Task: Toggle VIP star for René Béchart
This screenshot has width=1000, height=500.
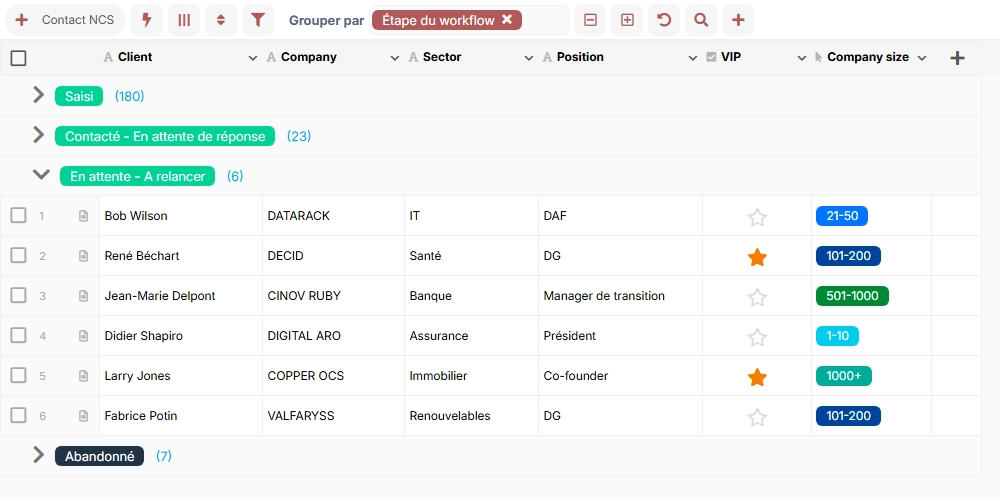Action: pyautogui.click(x=757, y=257)
